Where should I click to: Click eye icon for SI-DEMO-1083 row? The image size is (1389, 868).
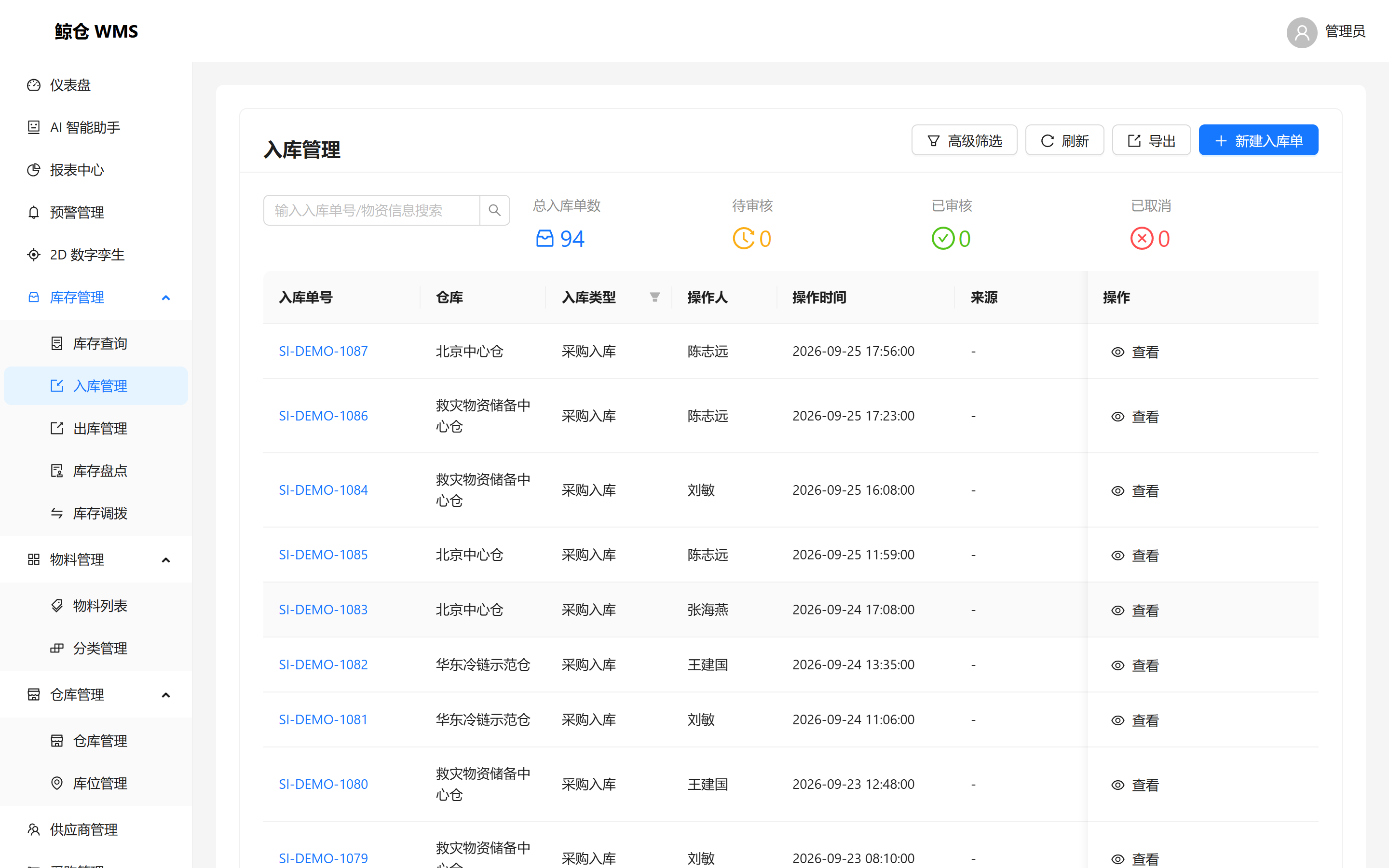pos(1117,610)
